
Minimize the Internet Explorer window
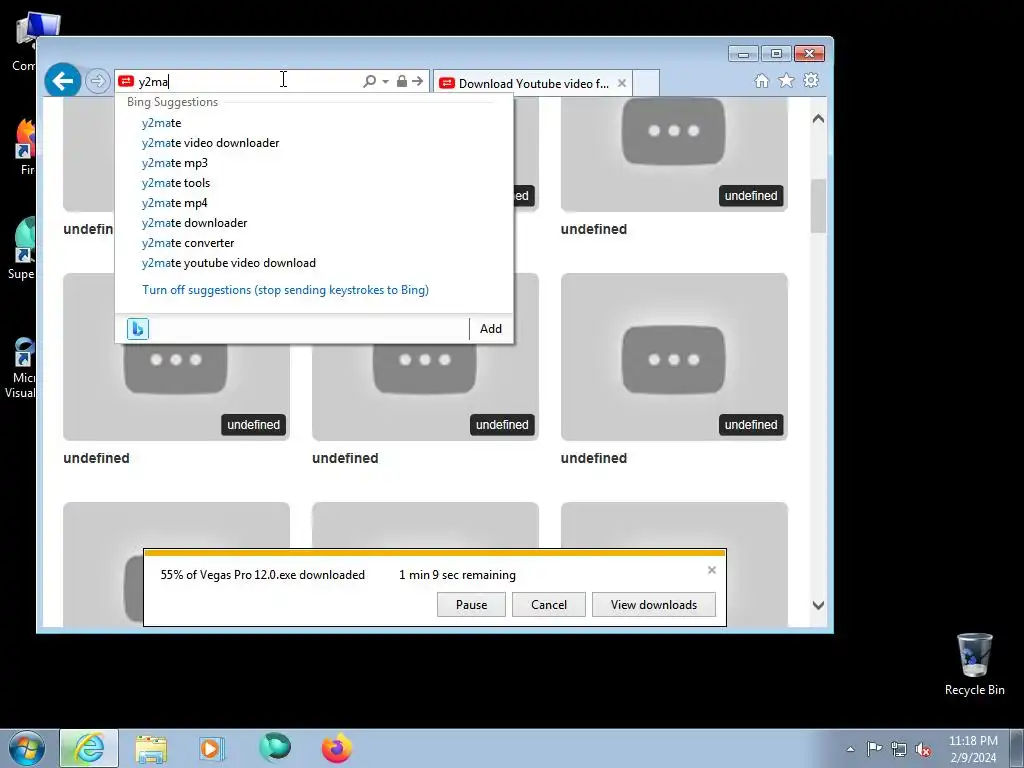(x=743, y=54)
